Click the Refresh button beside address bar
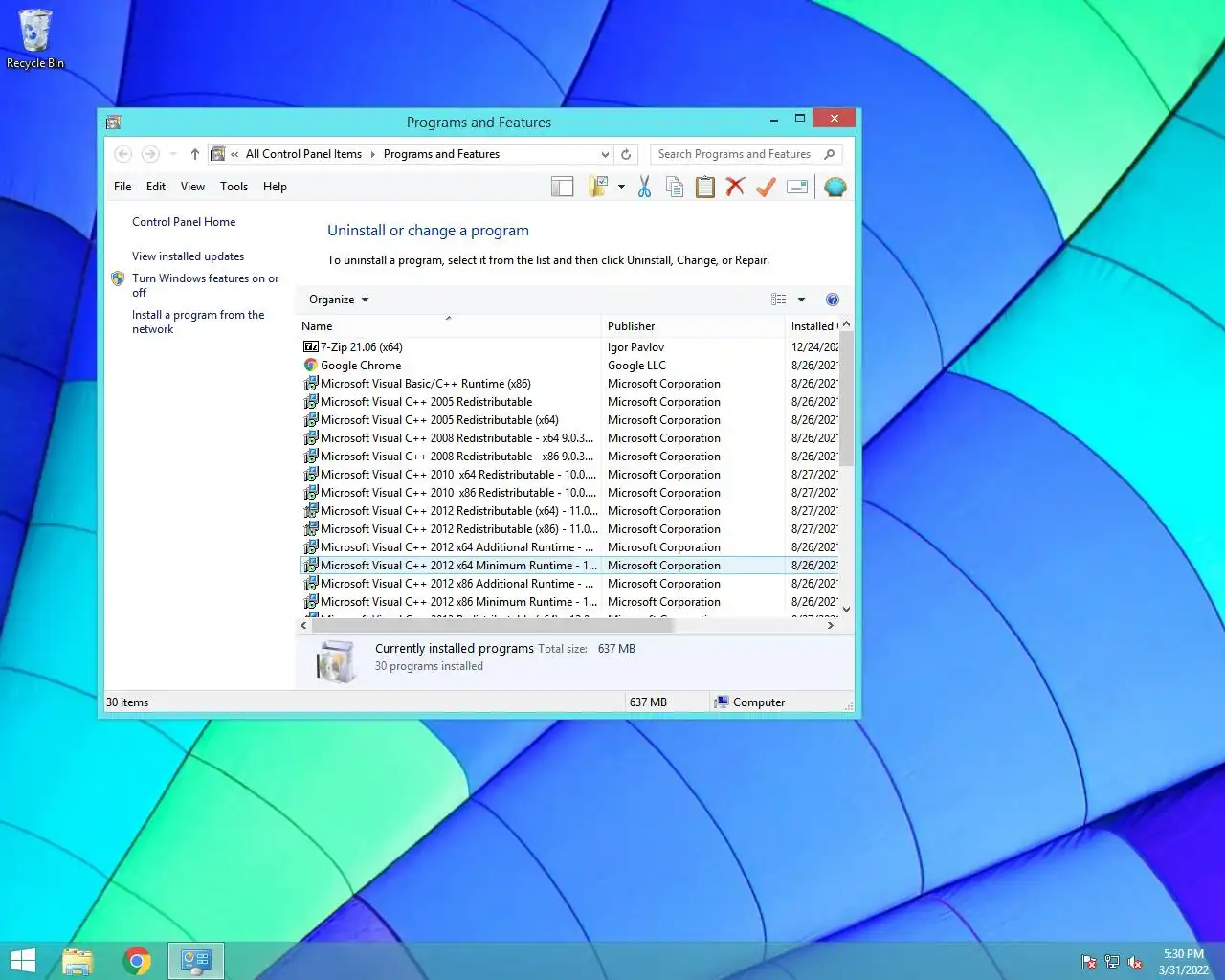 pos(626,154)
